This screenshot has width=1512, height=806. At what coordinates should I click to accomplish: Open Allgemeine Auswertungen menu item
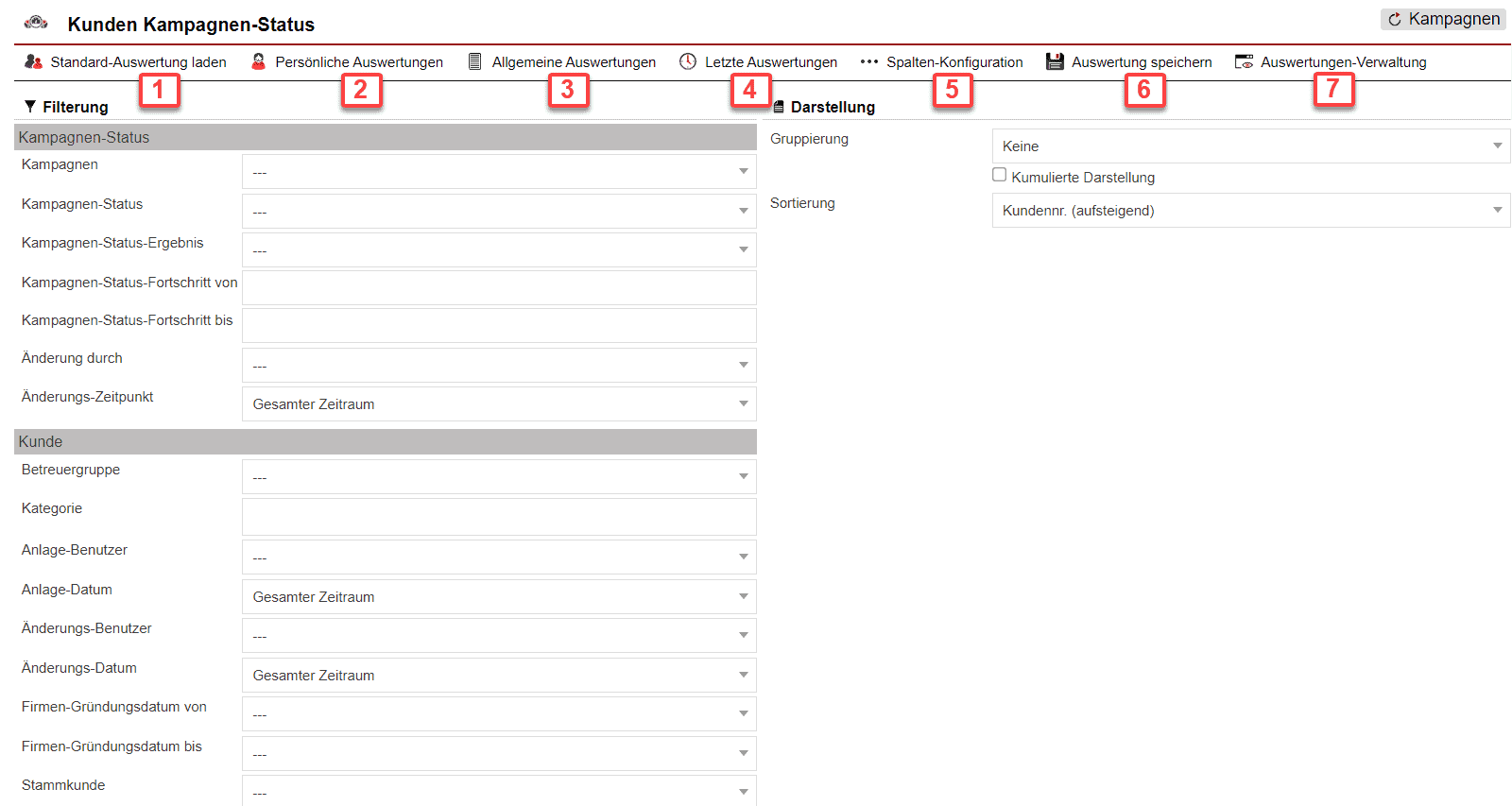tap(573, 62)
